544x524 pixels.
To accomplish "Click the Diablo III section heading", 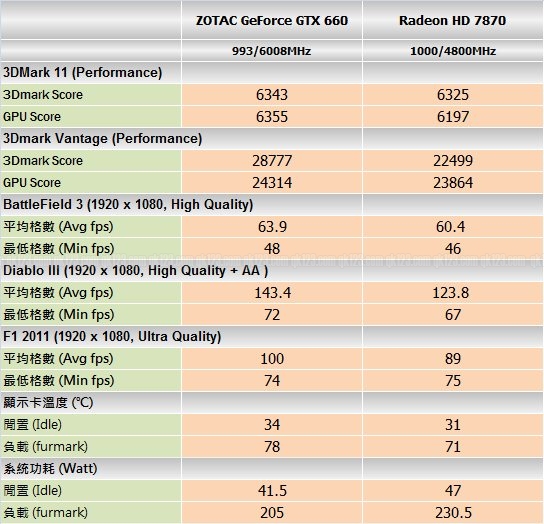I will 136,271.
